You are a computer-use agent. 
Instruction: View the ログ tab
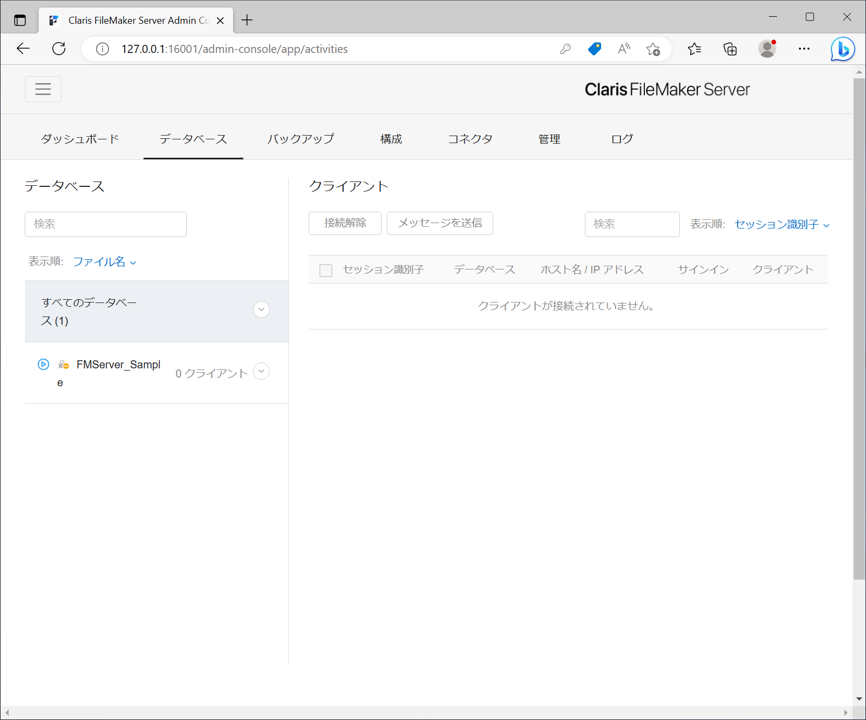tap(622, 139)
